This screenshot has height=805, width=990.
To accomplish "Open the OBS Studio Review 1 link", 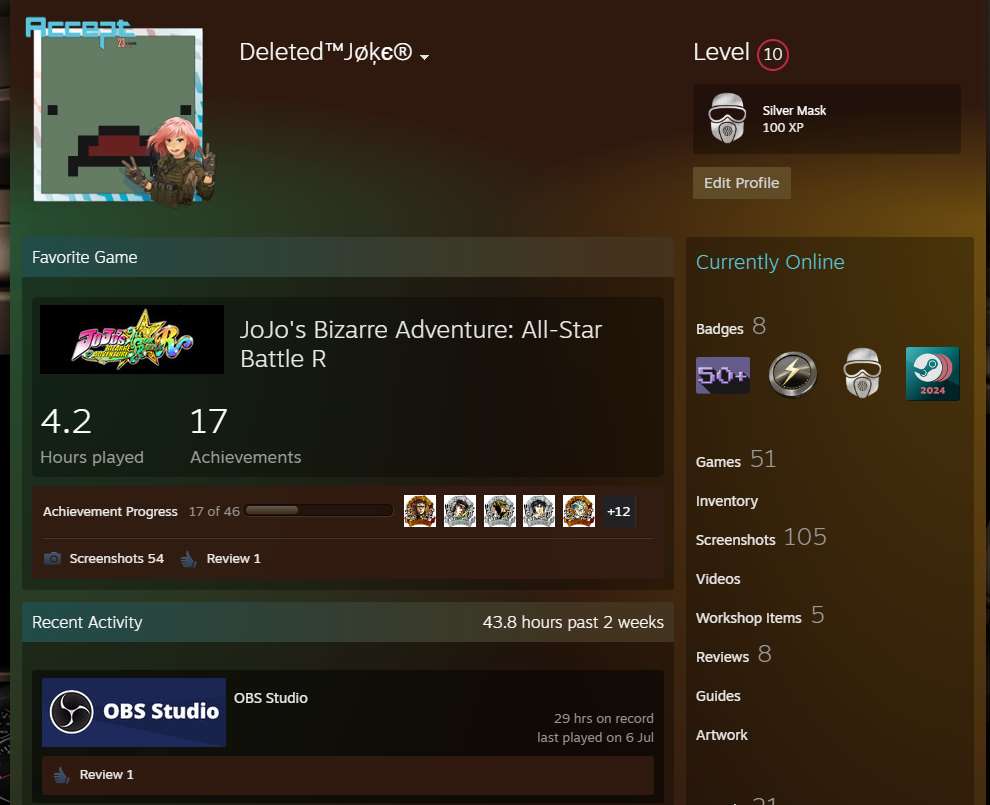I will pos(107,775).
